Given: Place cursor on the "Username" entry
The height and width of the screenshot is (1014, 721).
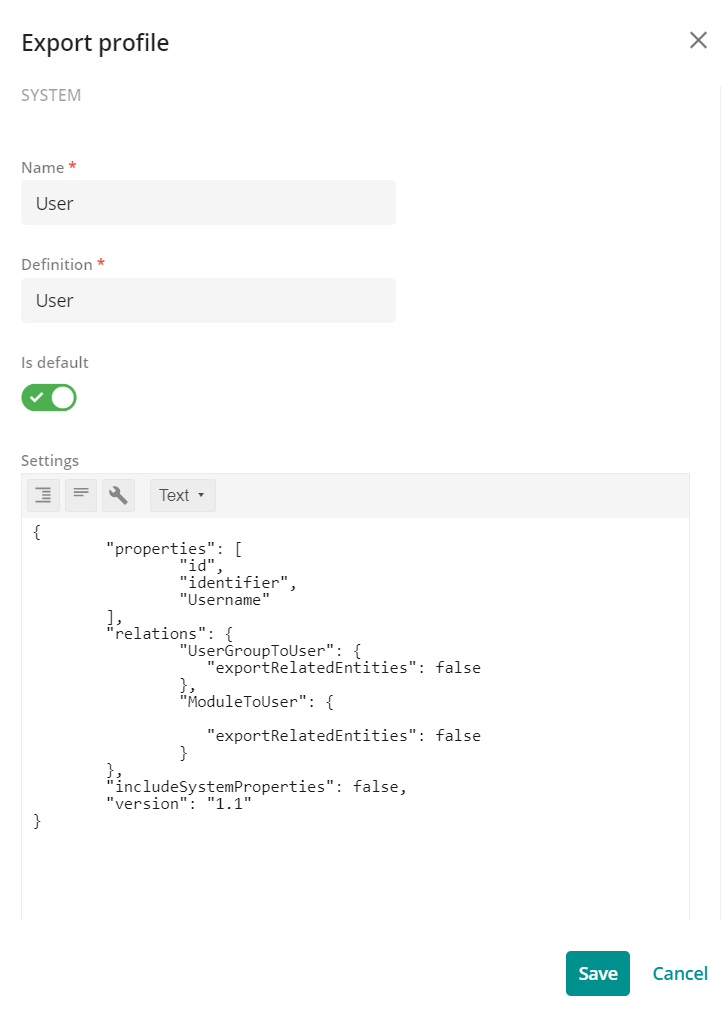Looking at the screenshot, I should (x=224, y=600).
